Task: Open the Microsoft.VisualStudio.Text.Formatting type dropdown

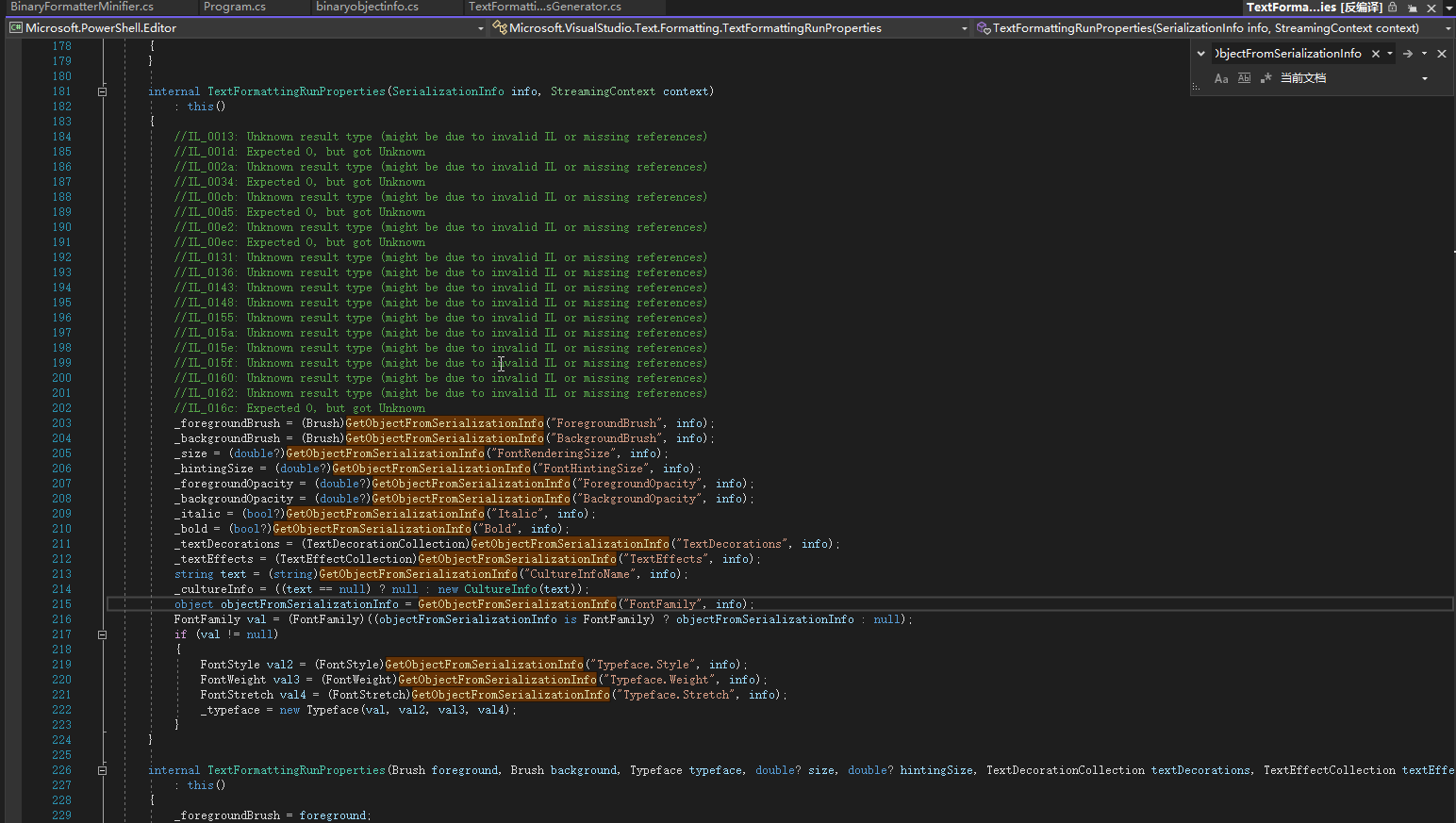Action: [x=964, y=28]
